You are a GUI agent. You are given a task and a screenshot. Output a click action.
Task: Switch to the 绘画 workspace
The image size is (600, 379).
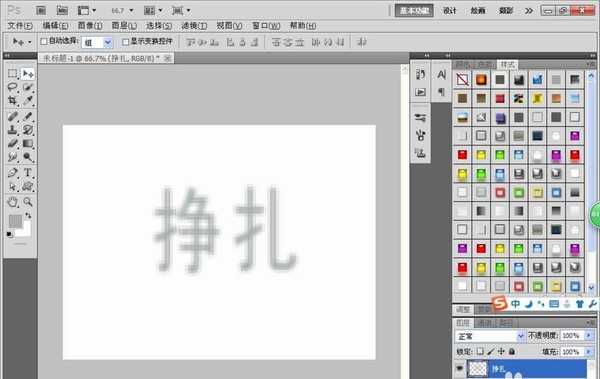click(x=478, y=11)
